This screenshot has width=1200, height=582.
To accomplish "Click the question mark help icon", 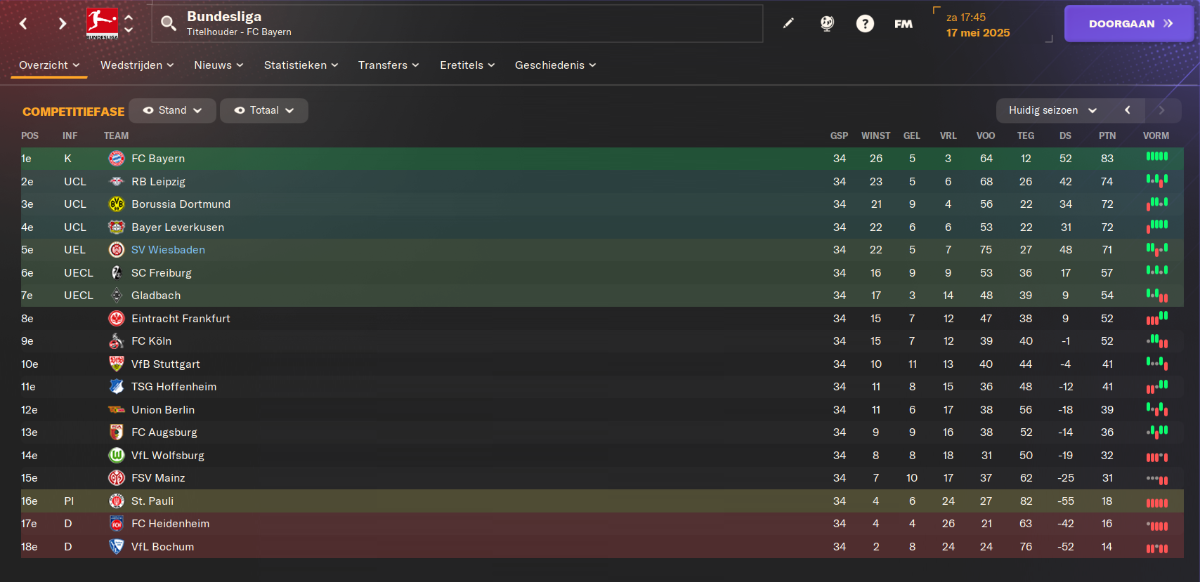I will [865, 23].
